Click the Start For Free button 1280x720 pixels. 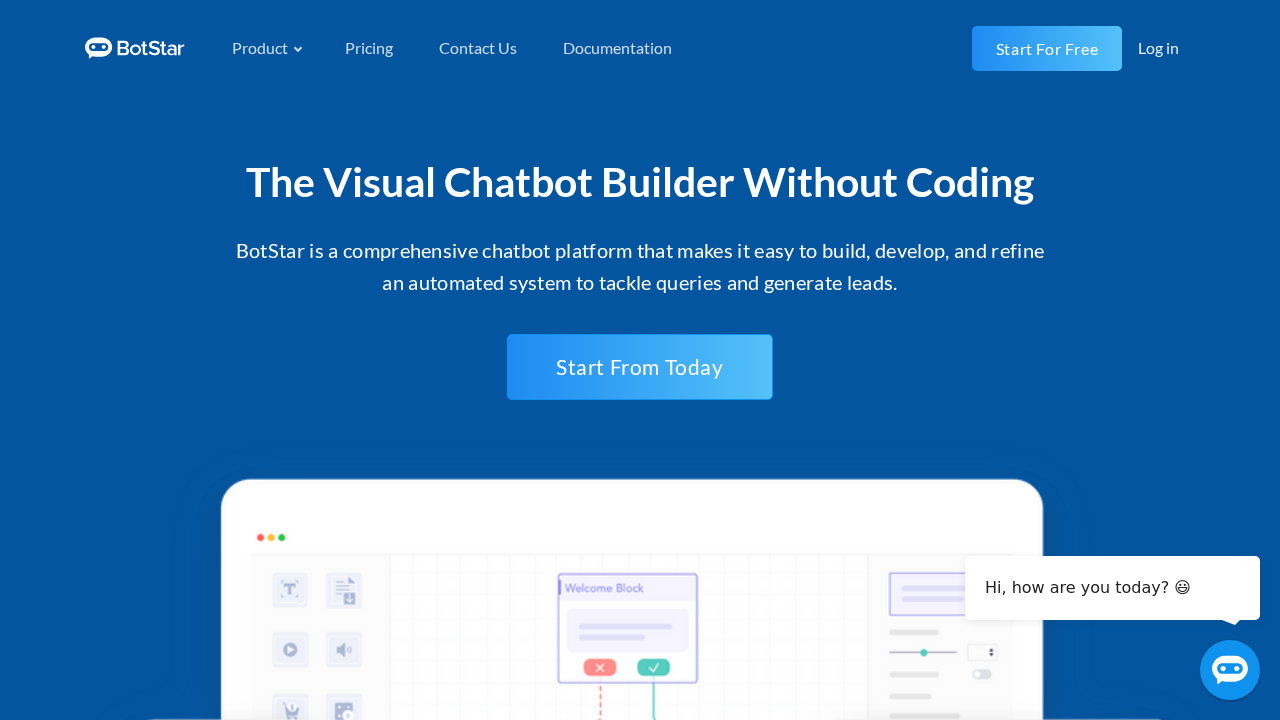click(x=1046, y=49)
